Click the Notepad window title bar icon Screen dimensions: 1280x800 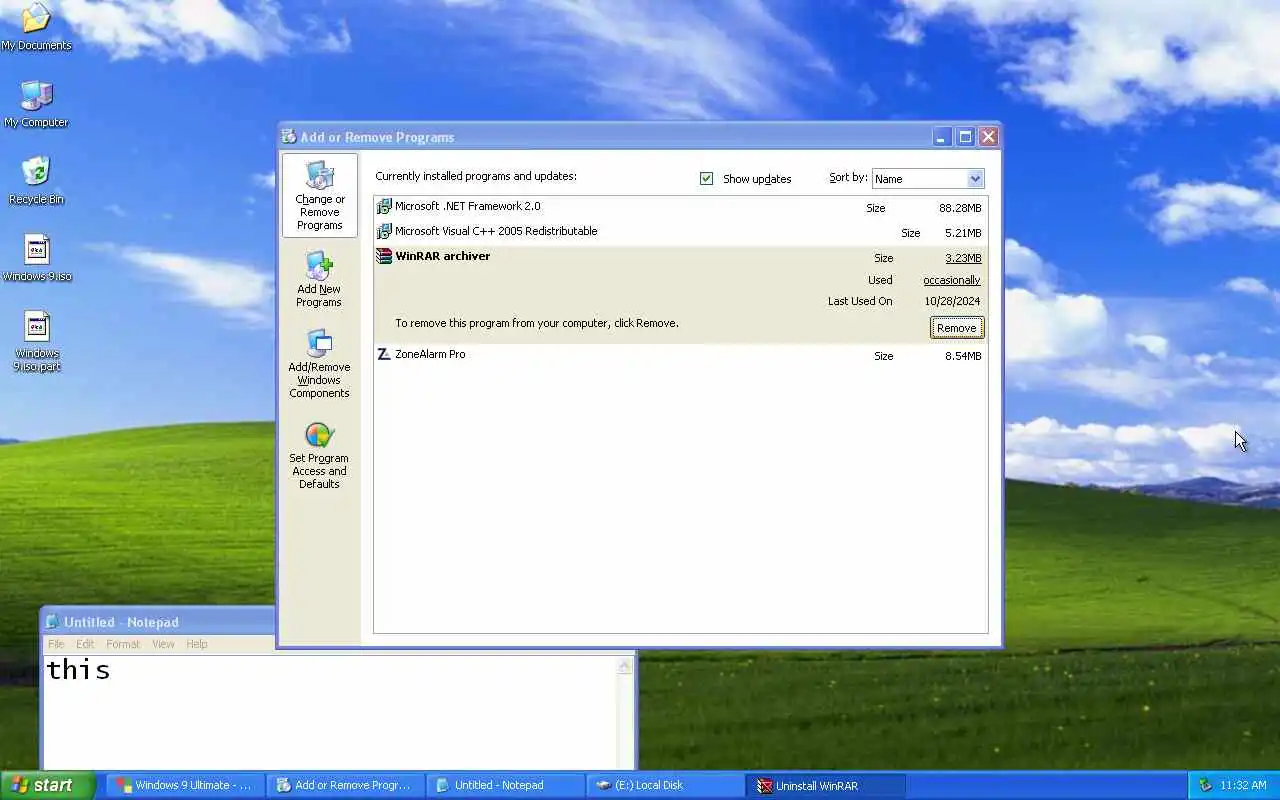pos(53,622)
